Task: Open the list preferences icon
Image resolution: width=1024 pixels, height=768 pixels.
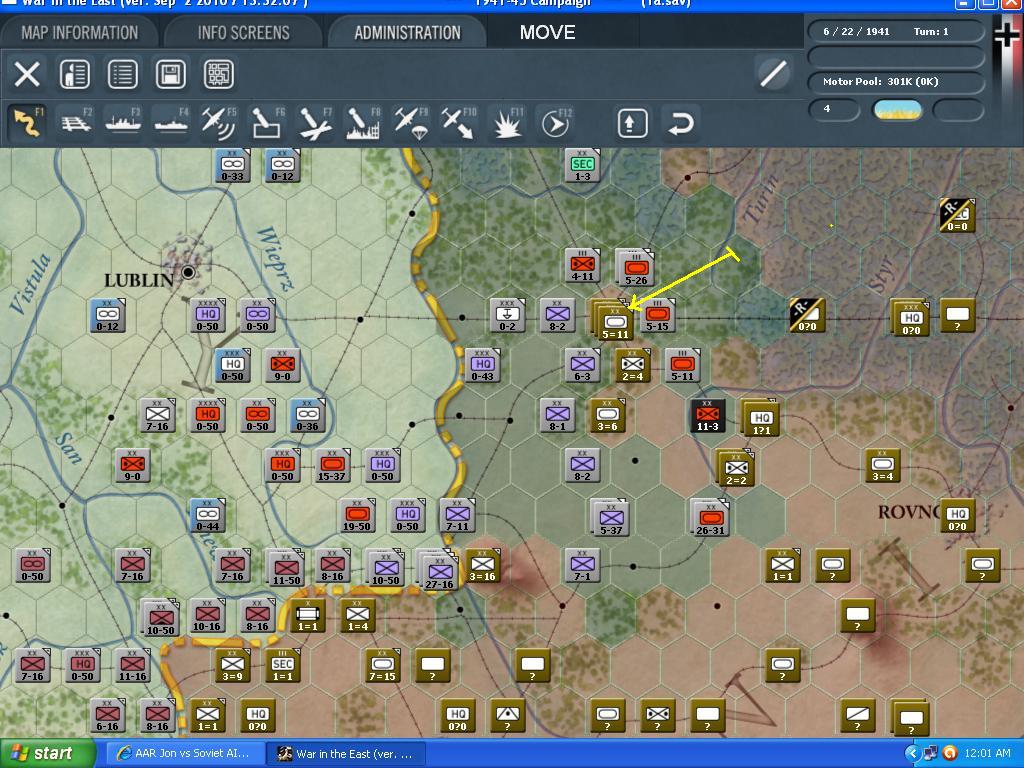Action: (x=123, y=74)
